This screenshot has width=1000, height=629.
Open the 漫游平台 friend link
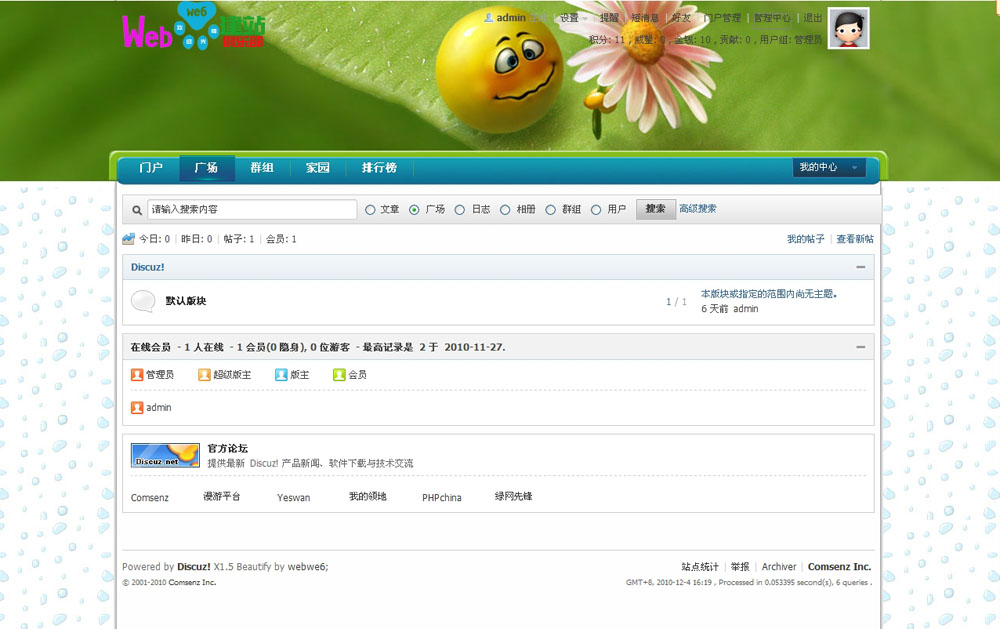point(222,496)
